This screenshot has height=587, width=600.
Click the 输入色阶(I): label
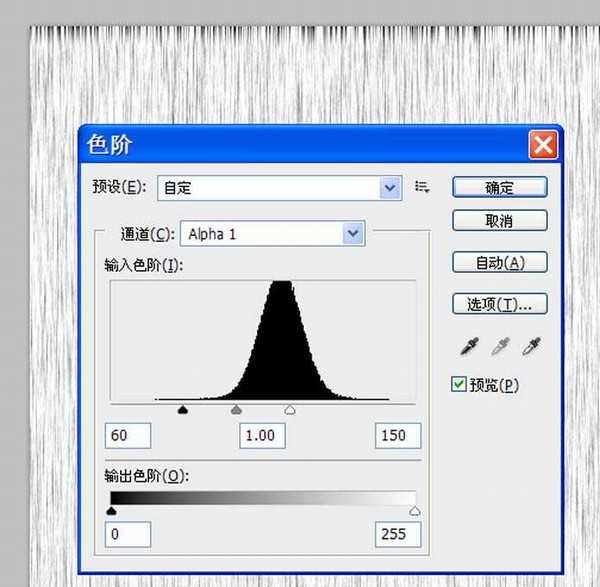coord(144,265)
